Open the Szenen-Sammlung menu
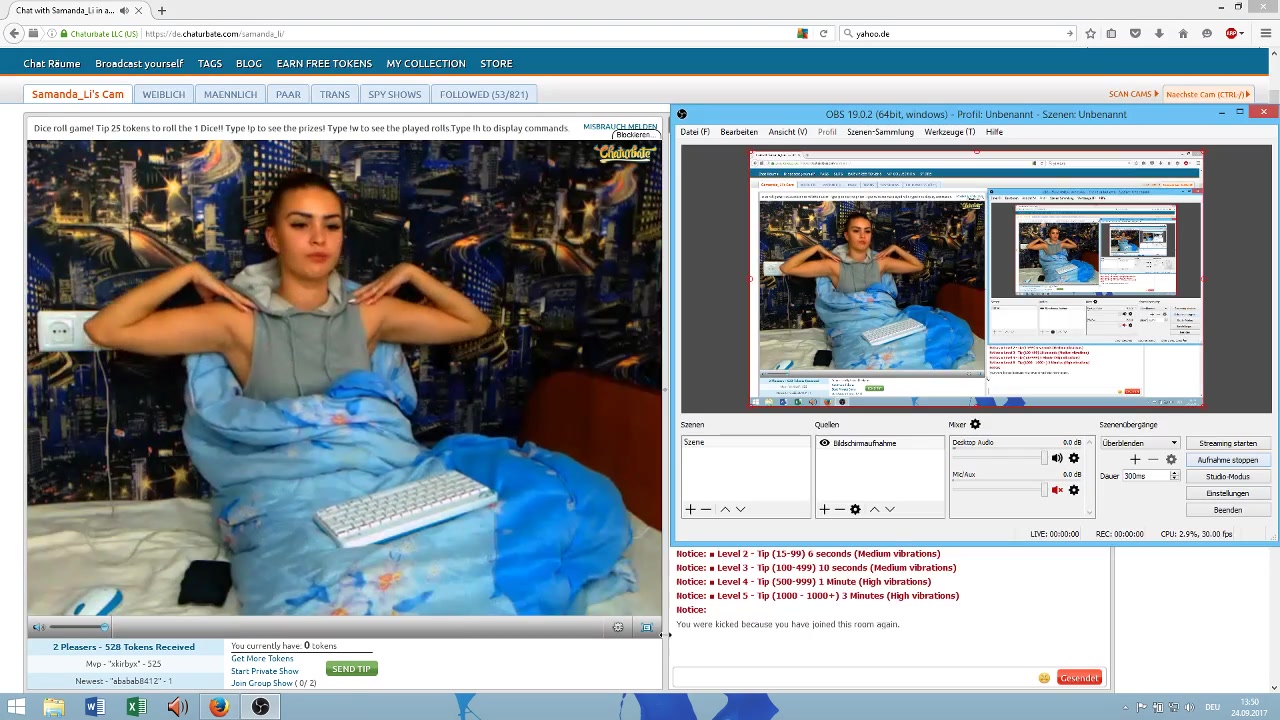The width and height of the screenshot is (1280, 720). [880, 132]
